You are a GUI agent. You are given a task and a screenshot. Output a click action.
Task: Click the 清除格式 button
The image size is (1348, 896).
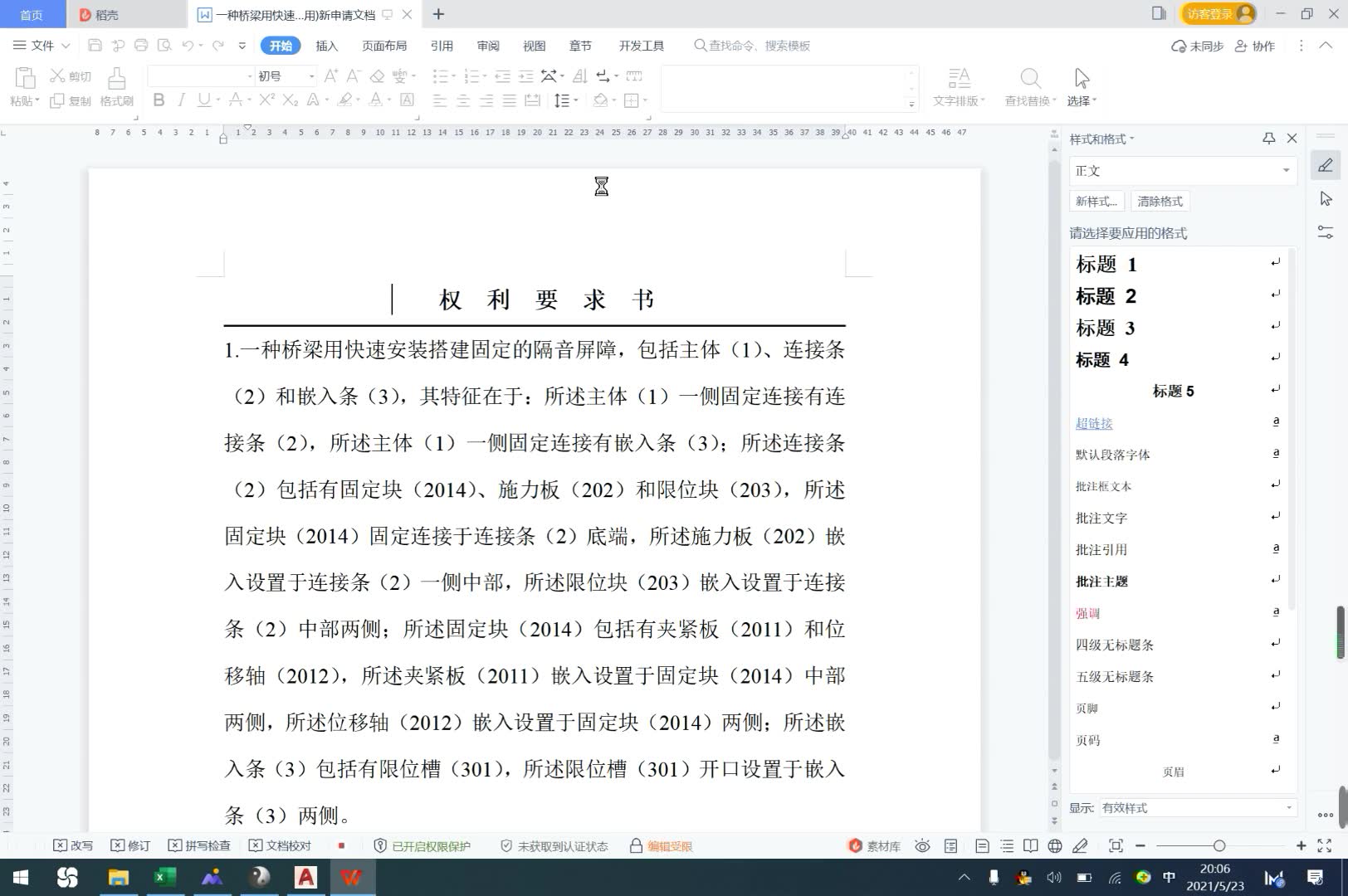coord(1160,201)
